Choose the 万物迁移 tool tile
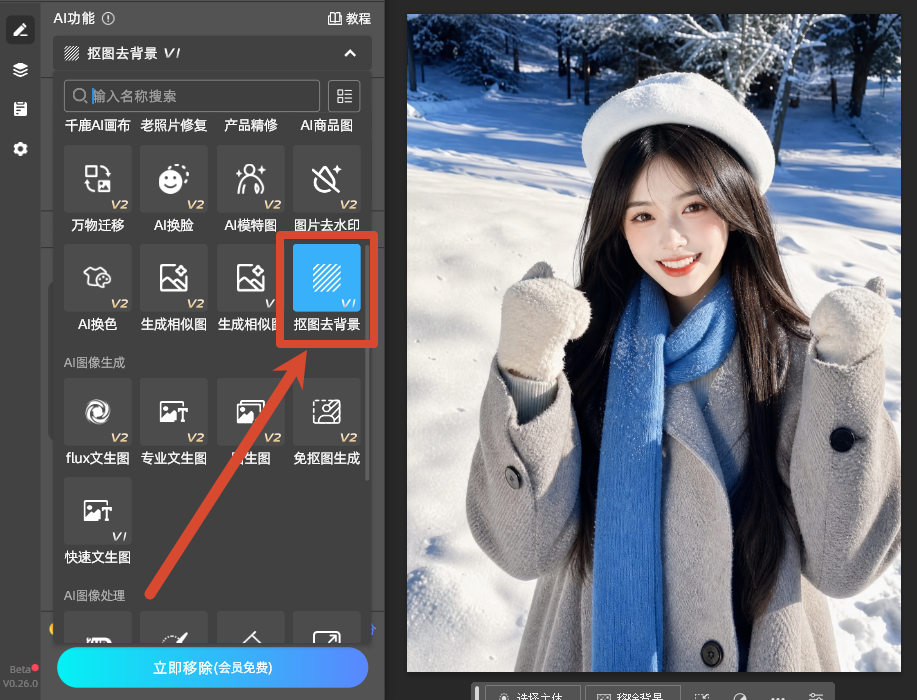 (98, 179)
